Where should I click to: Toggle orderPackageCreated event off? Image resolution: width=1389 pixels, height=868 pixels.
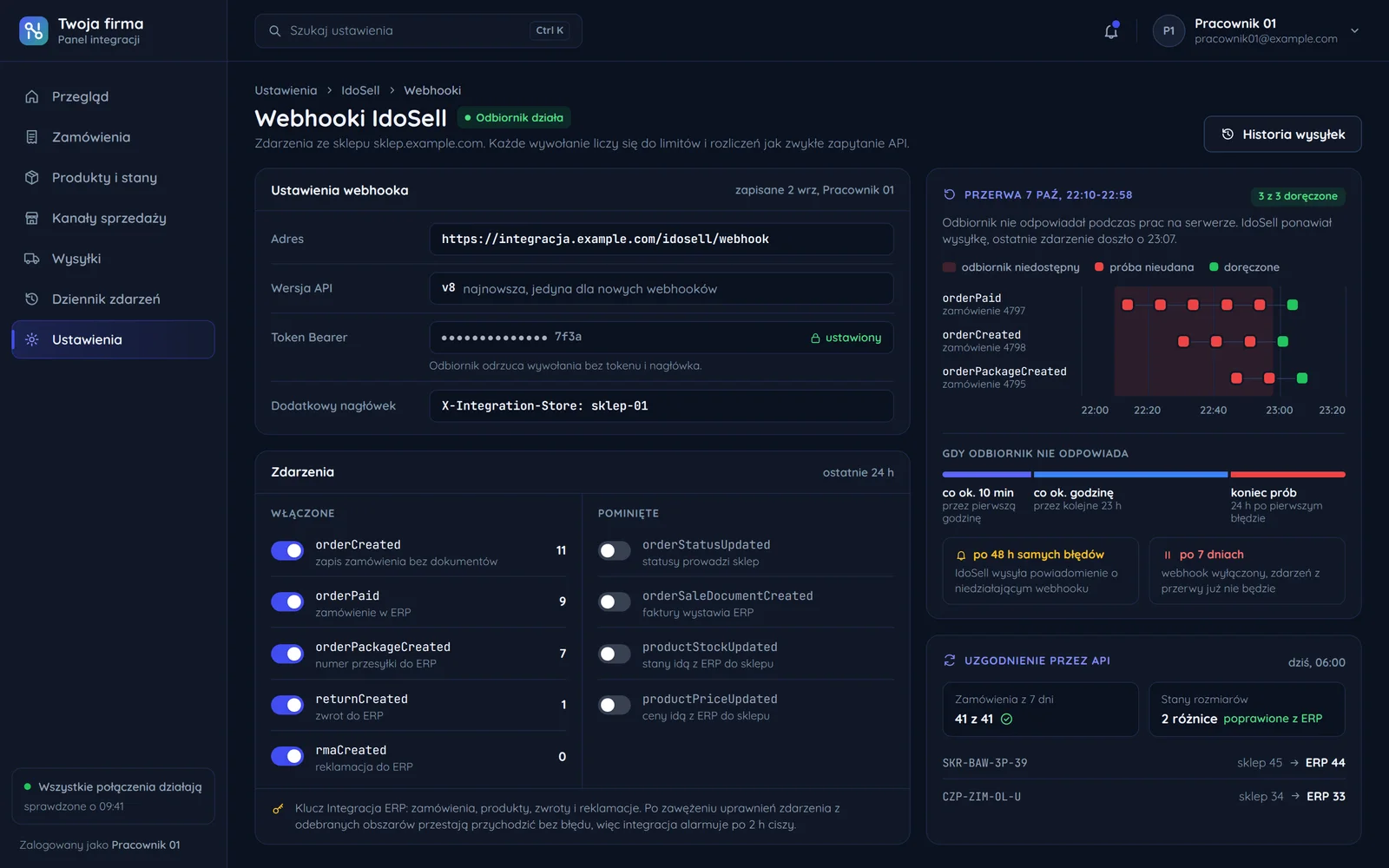[x=287, y=654]
